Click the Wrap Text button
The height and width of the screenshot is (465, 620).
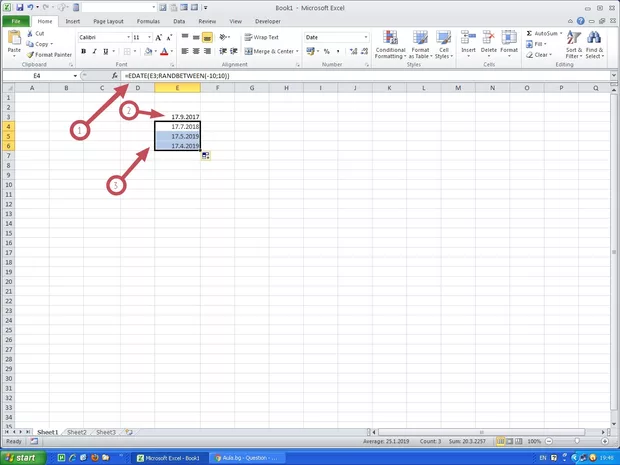[262, 37]
